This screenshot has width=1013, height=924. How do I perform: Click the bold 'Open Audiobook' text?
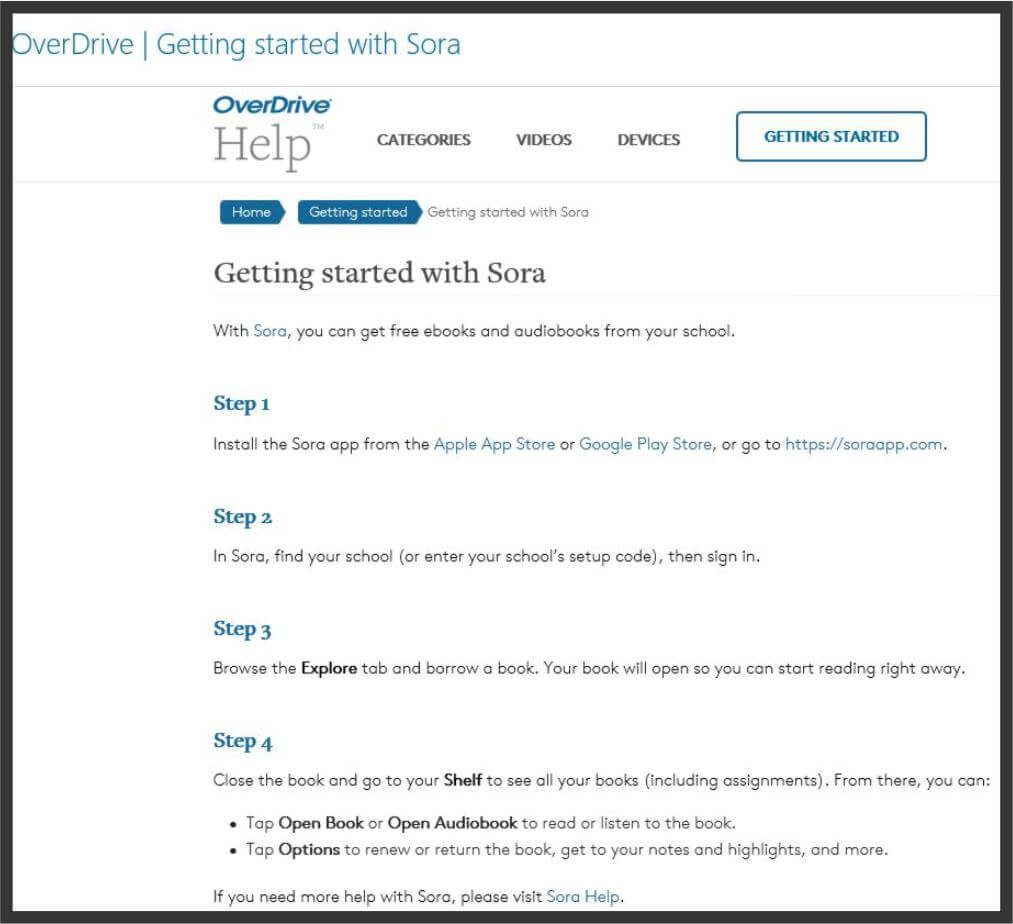[x=452, y=823]
